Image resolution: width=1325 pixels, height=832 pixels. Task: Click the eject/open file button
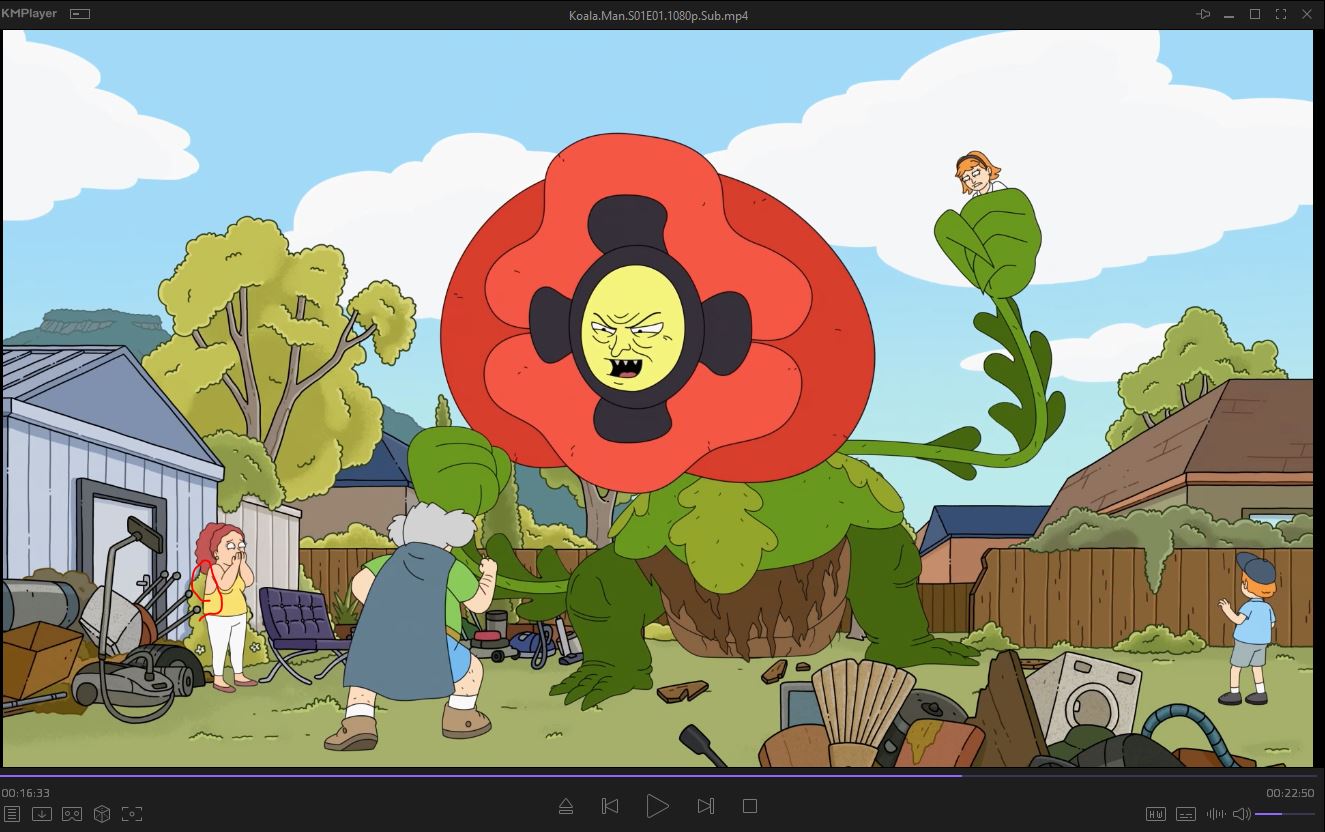click(565, 806)
